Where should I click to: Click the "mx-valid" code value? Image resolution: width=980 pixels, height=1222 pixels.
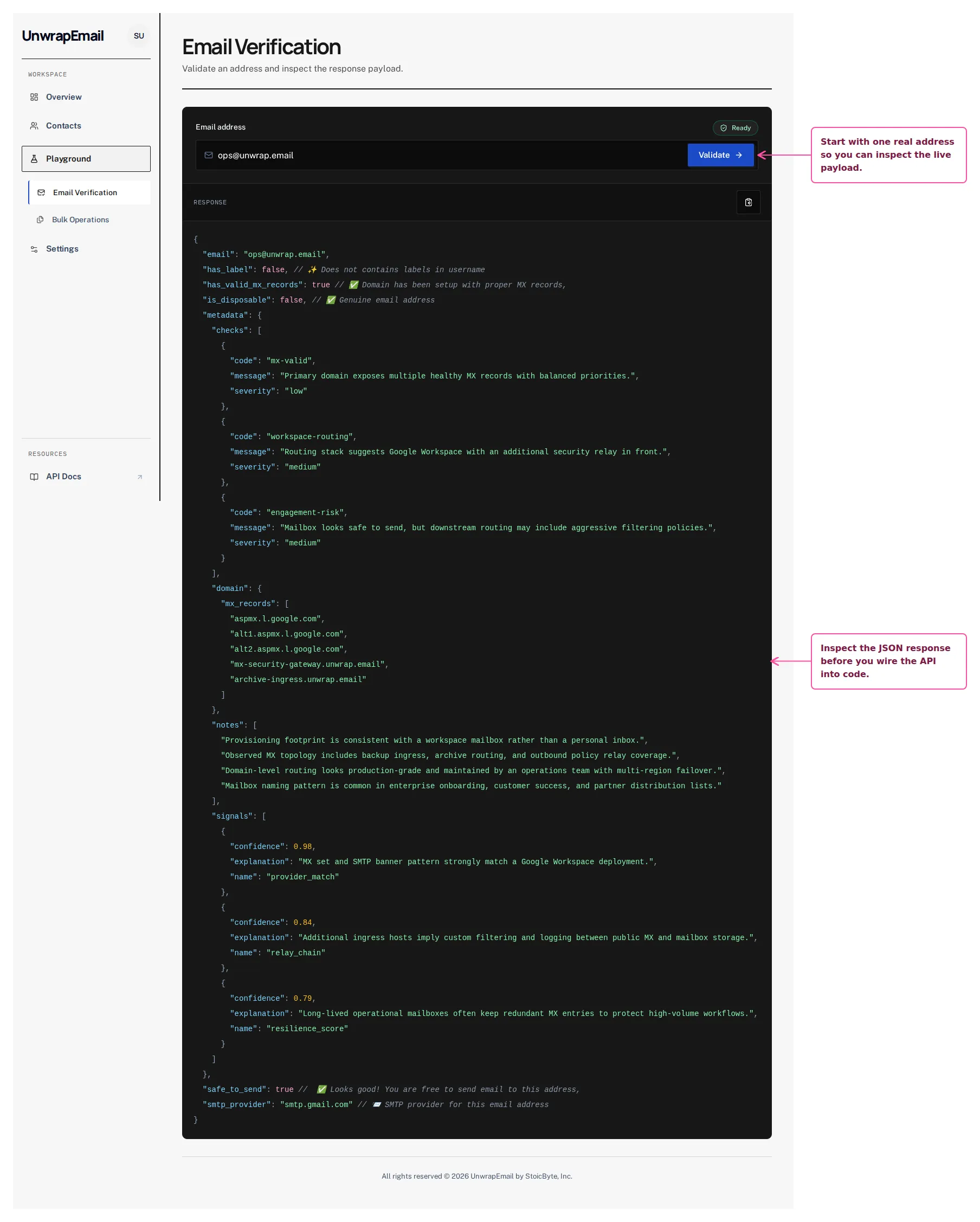coord(288,361)
